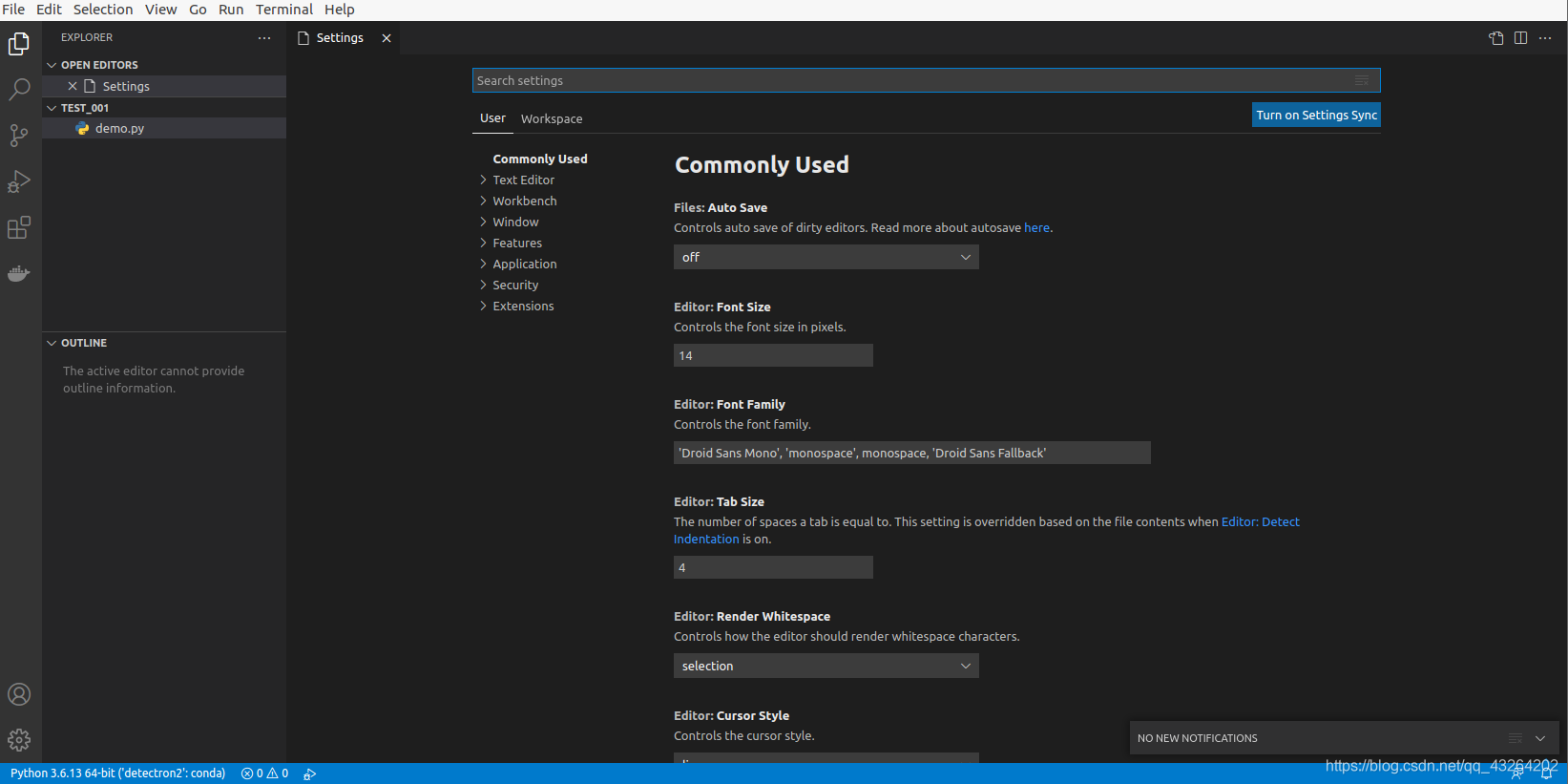
Task: Open the Selection menu
Action: [103, 10]
